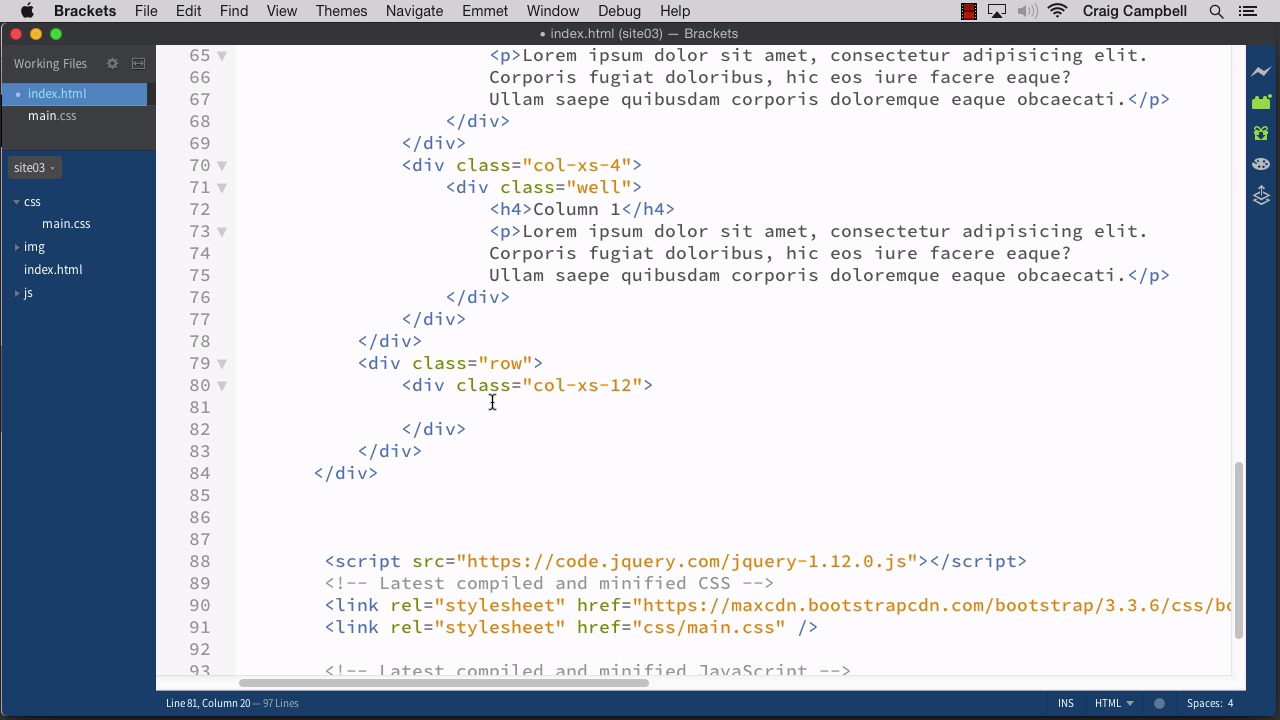Open the site03 project dropdown
Viewport: 1280px width, 720px height.
pos(34,167)
